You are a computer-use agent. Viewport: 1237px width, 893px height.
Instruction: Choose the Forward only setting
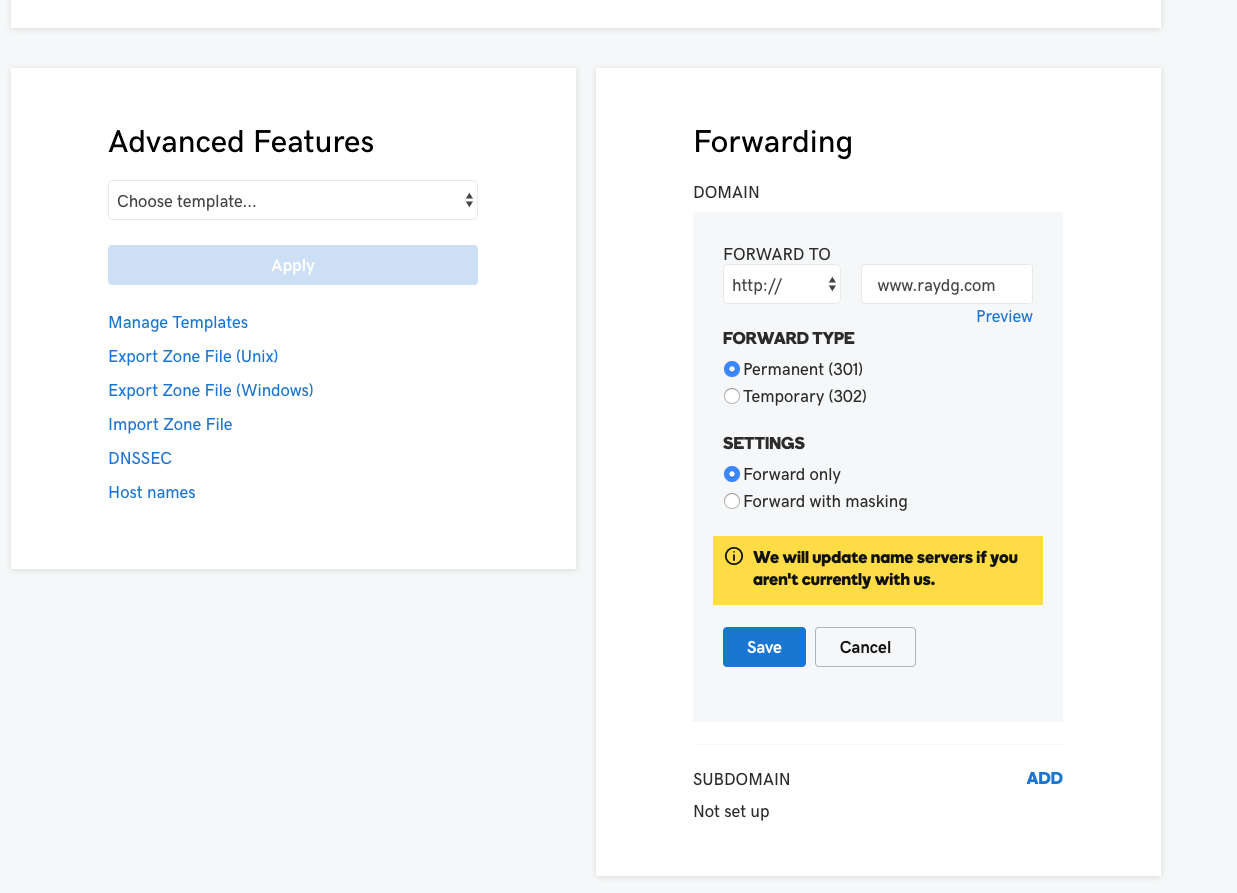(x=732, y=474)
